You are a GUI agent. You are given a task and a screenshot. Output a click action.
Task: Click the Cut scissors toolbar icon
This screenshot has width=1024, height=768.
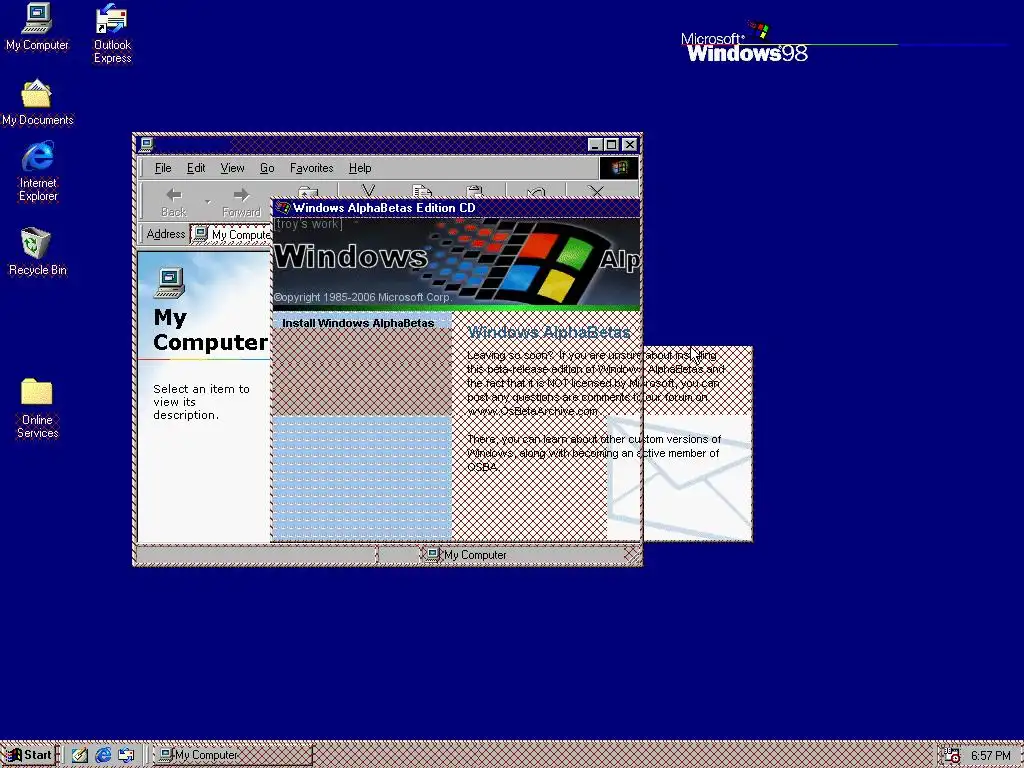point(368,191)
